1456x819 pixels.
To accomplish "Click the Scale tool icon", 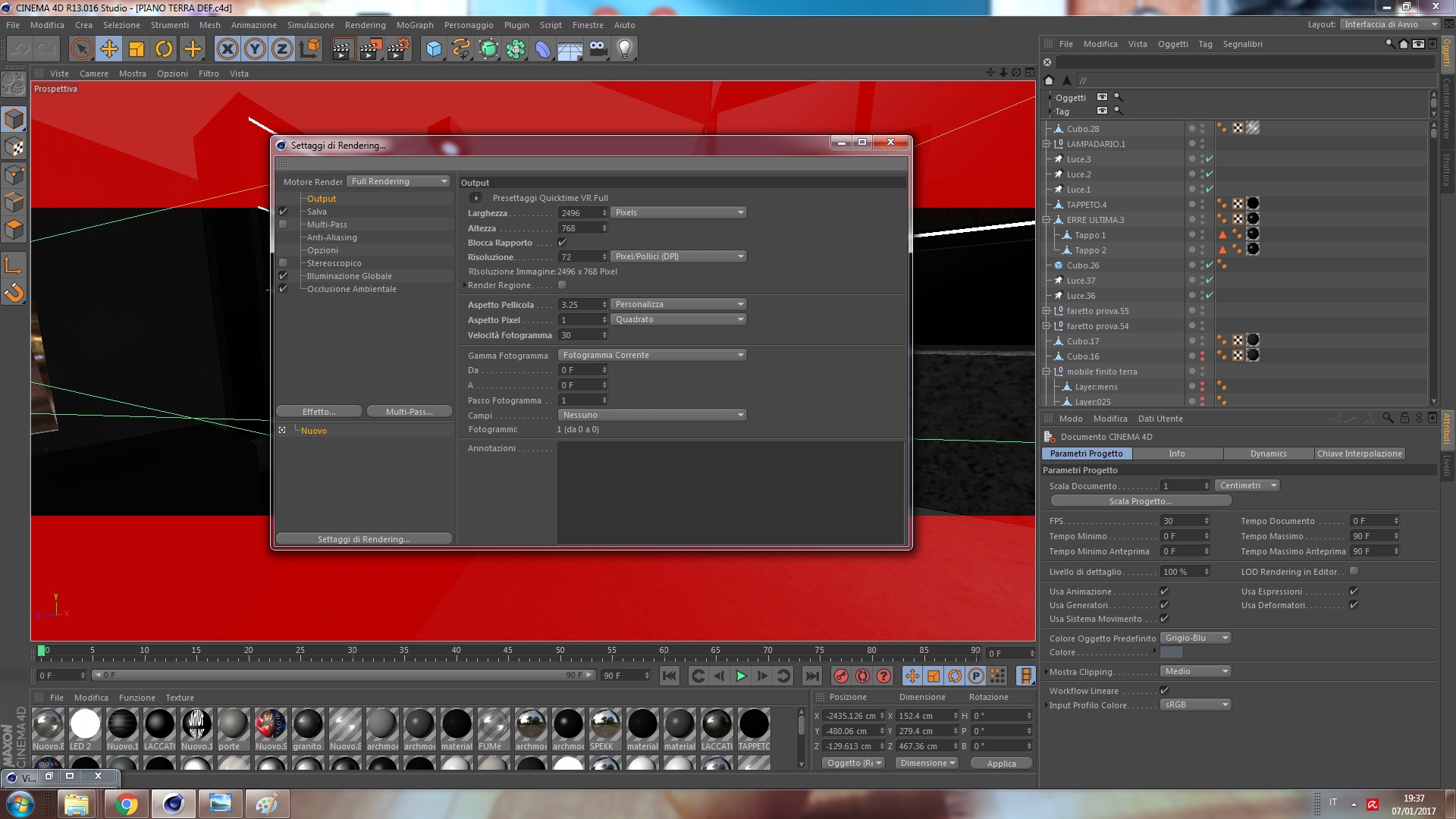I will click(x=136, y=49).
